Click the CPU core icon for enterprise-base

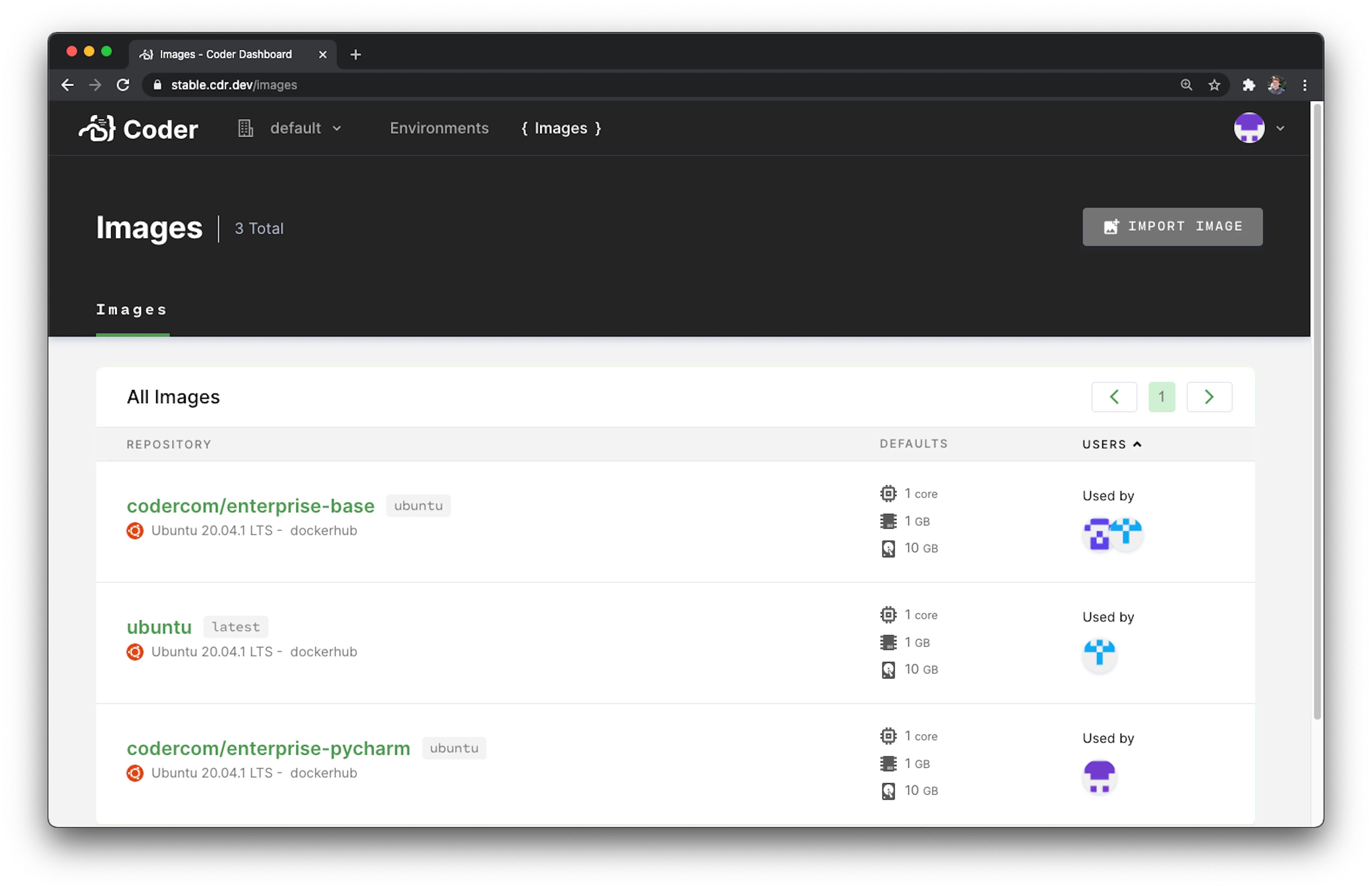coord(888,494)
